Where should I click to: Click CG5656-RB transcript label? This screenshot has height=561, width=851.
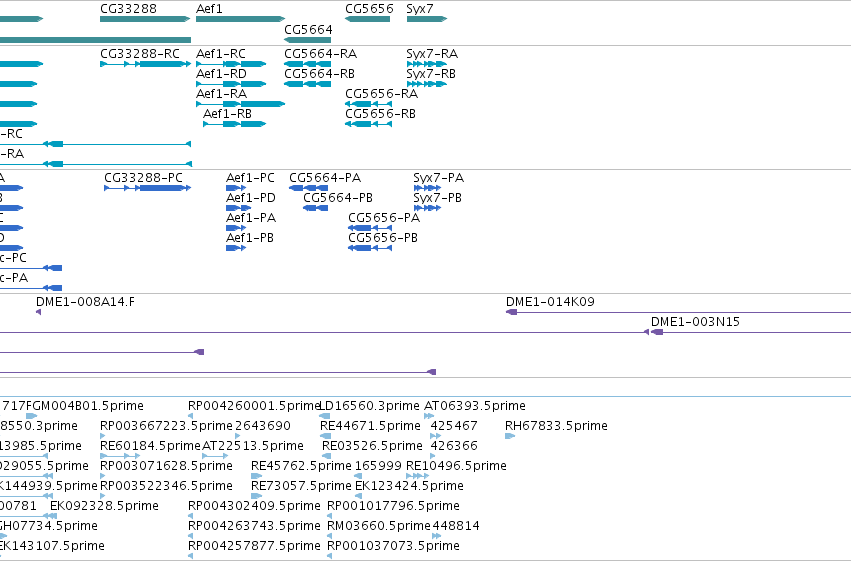coord(380,114)
